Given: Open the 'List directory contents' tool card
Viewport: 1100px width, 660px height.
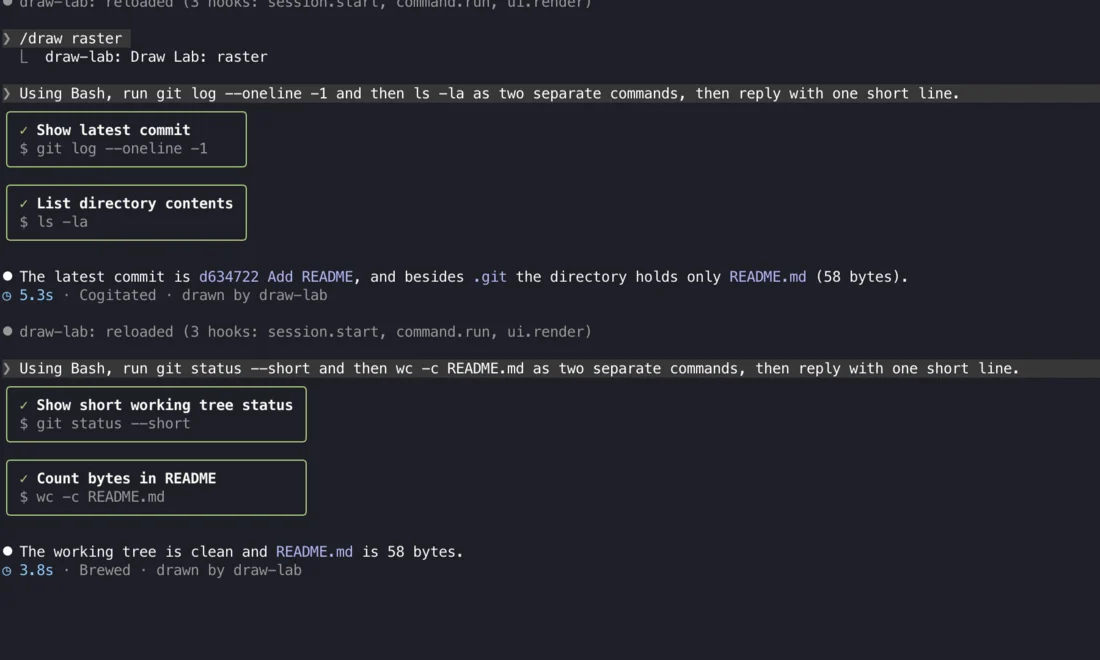Looking at the screenshot, I should pos(126,213).
